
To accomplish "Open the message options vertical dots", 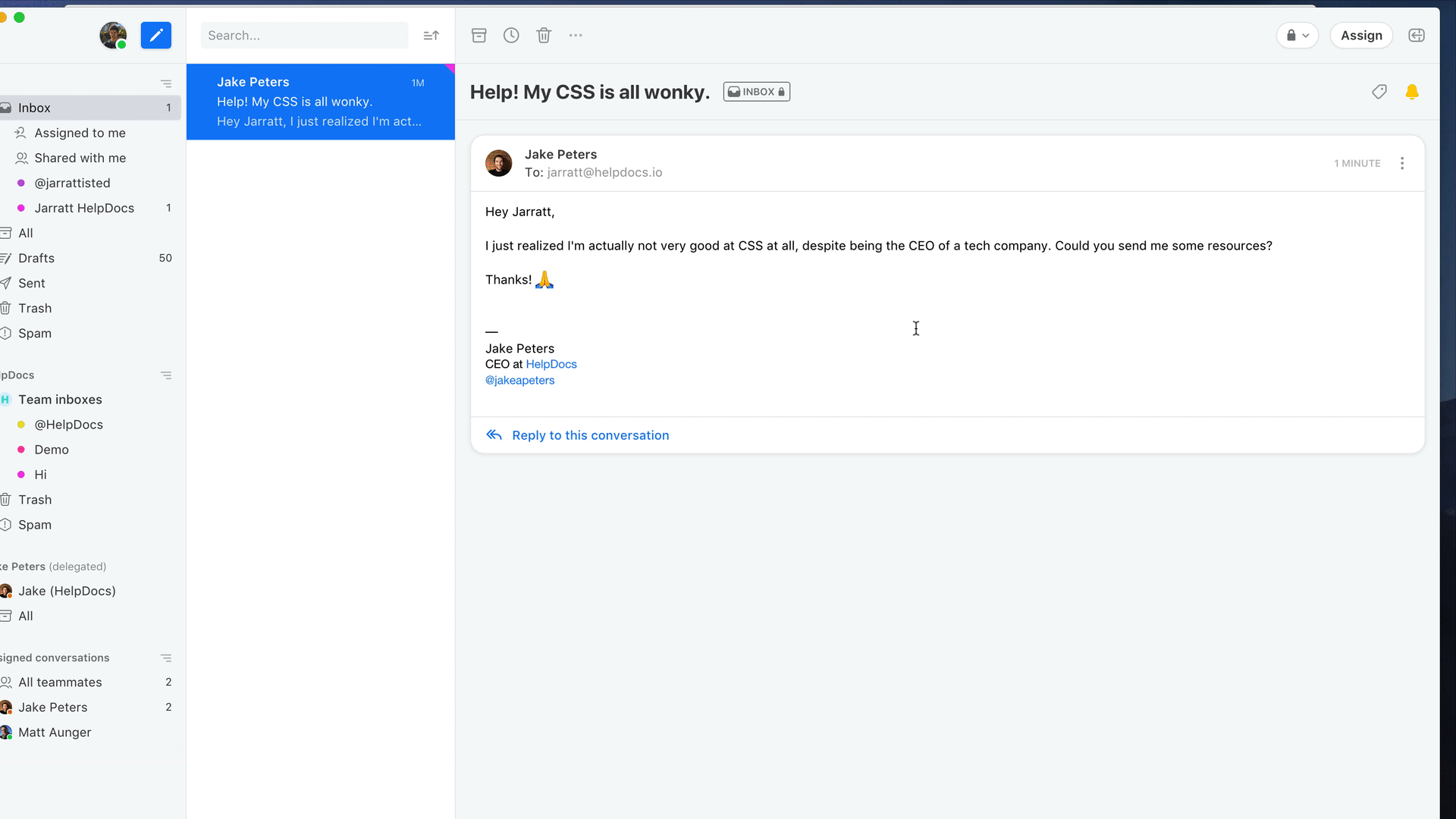I will coord(1402,163).
